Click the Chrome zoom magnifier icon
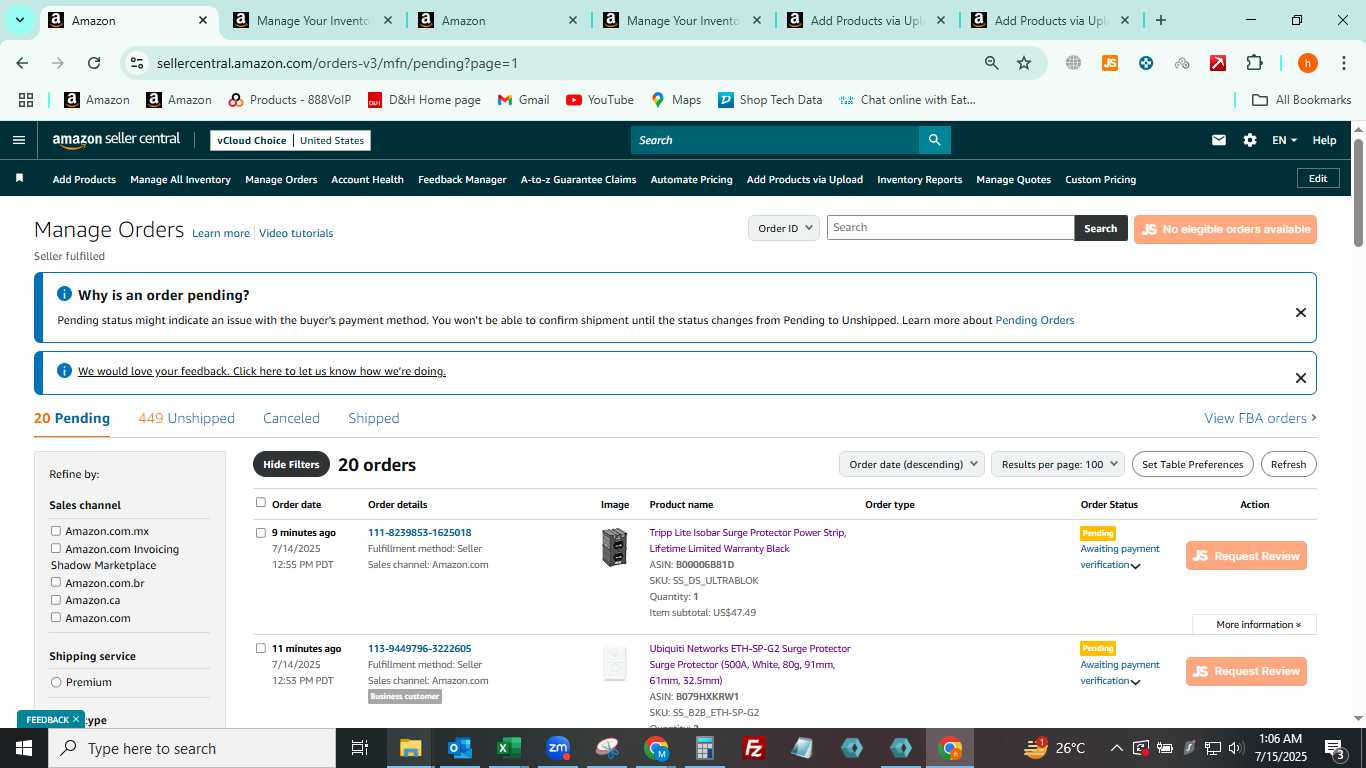Viewport: 1366px width, 768px height. click(991, 63)
